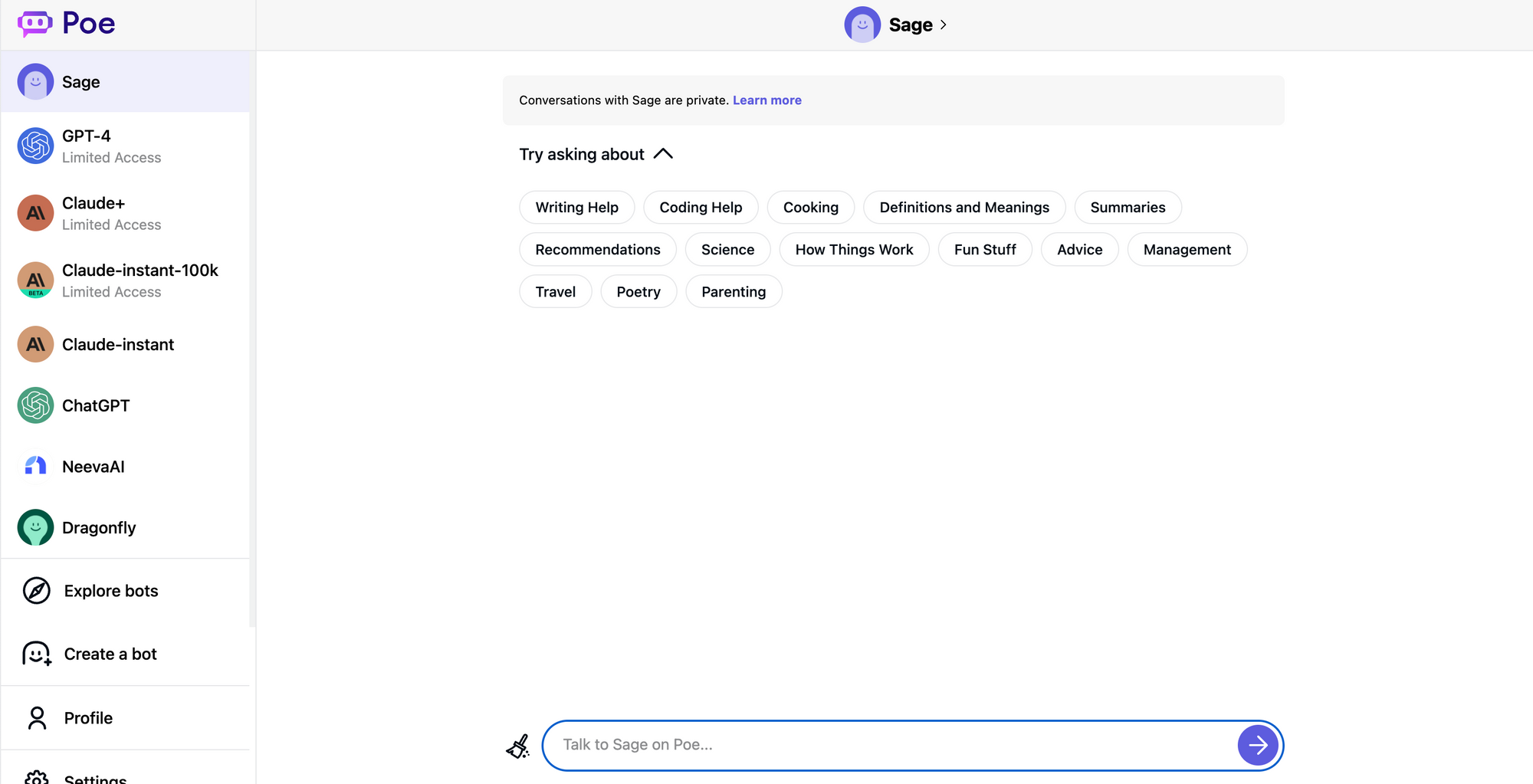Open the Claude+ bot

click(x=94, y=213)
